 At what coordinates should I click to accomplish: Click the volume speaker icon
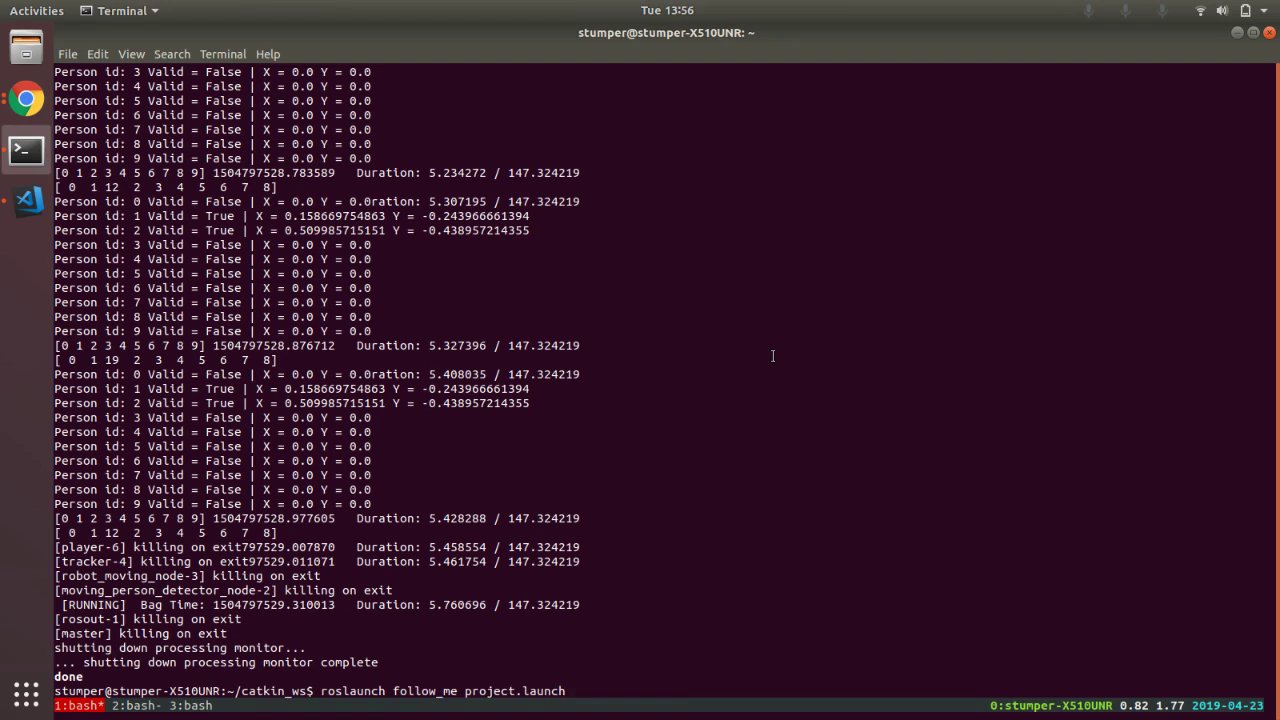point(1223,10)
